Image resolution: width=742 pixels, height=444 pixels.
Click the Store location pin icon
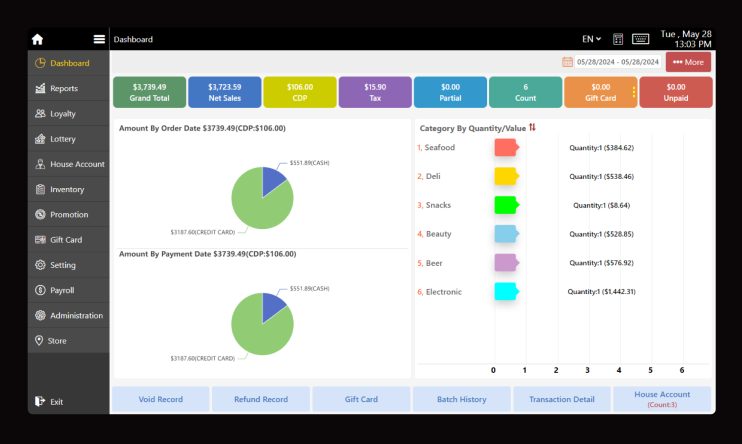[x=40, y=341]
